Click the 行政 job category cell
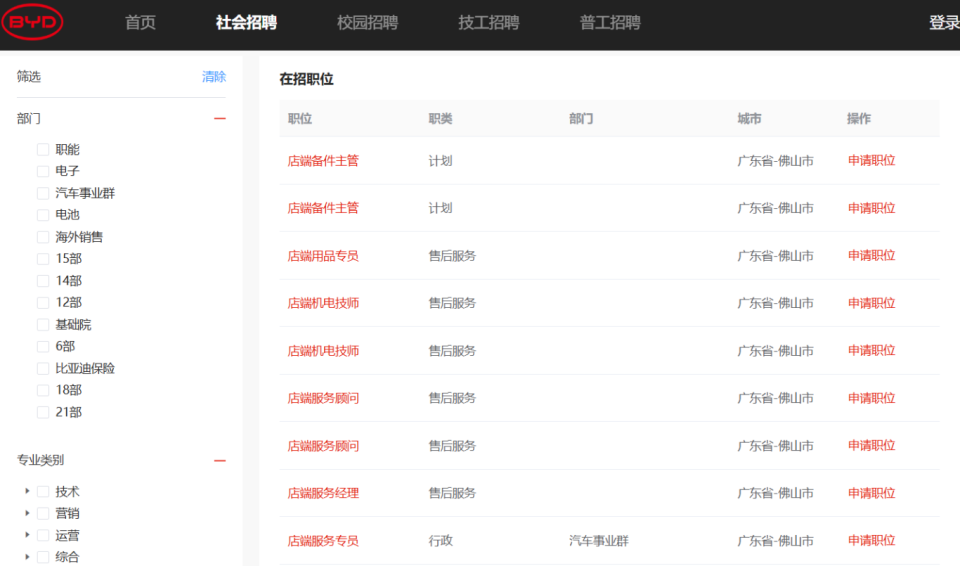This screenshot has height=566, width=960. tap(440, 541)
